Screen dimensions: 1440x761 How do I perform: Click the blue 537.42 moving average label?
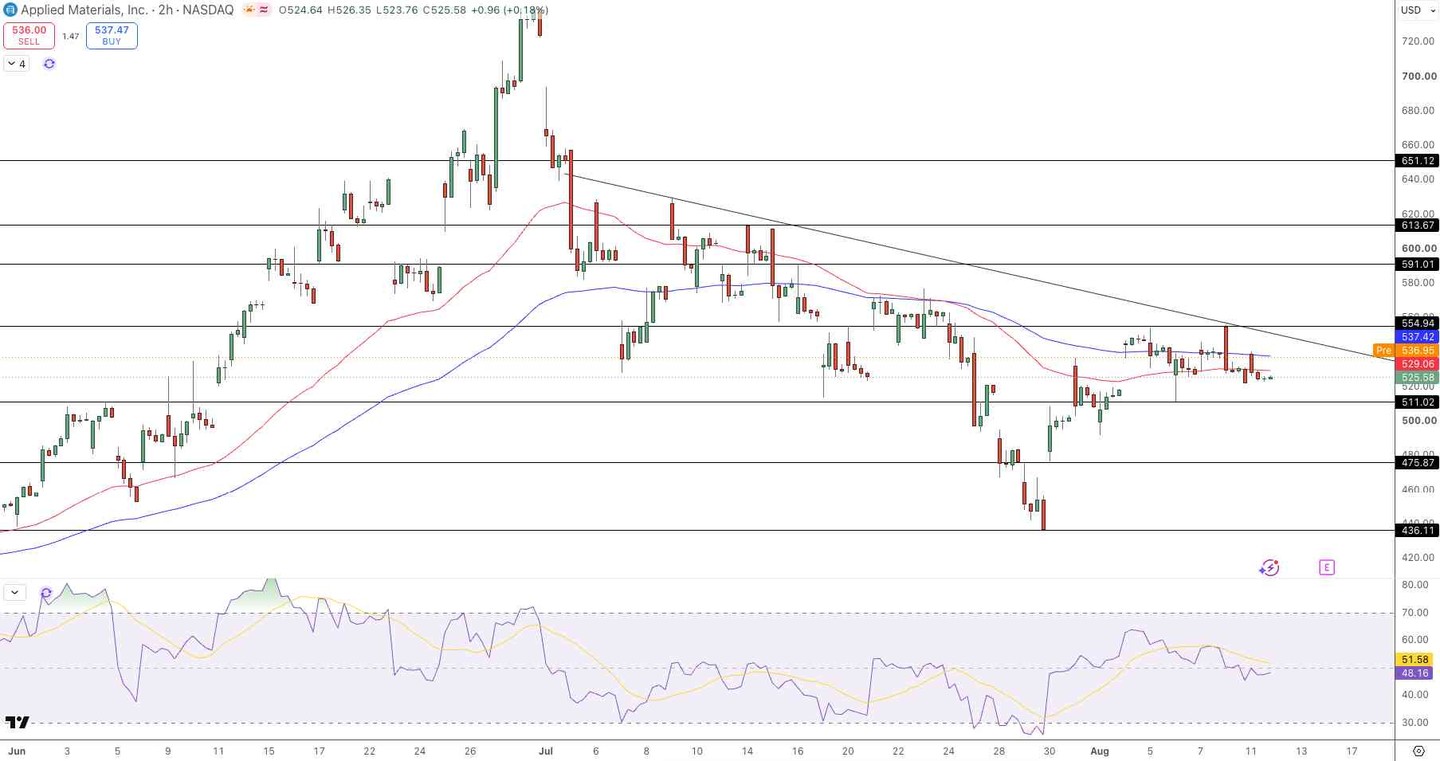pos(1418,337)
